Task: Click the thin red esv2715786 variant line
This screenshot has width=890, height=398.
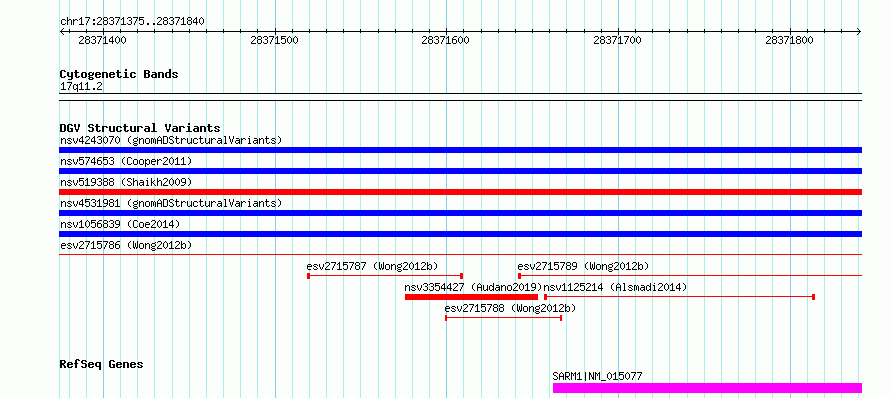Action: (x=460, y=255)
